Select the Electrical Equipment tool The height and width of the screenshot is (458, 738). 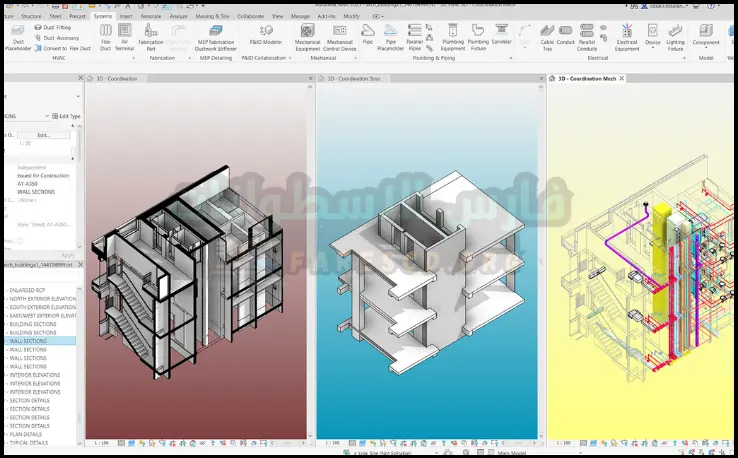626,38
